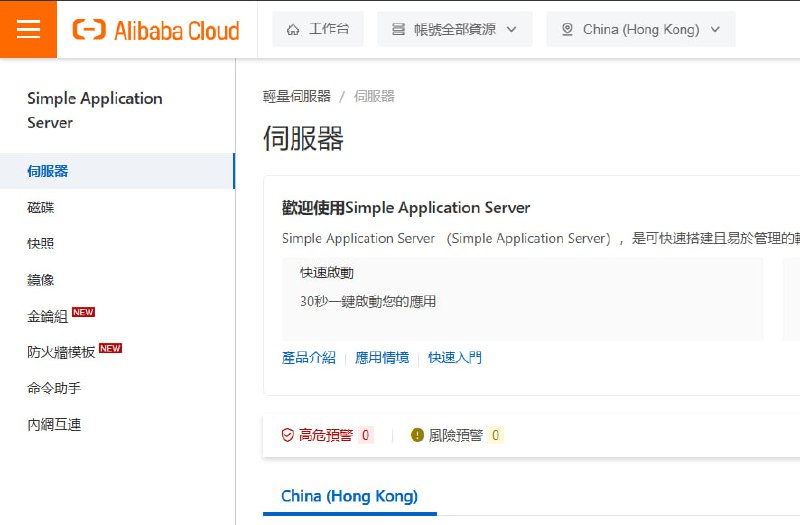The image size is (800, 525).
Task: Open the orange hamburger menu
Action: (x=28, y=29)
